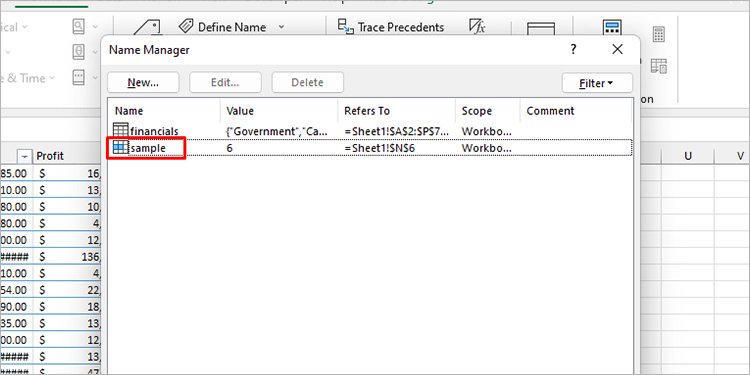This screenshot has width=750, height=375.
Task: Click the Profit cell starting with 22
Action: pyautogui.click(x=66, y=290)
